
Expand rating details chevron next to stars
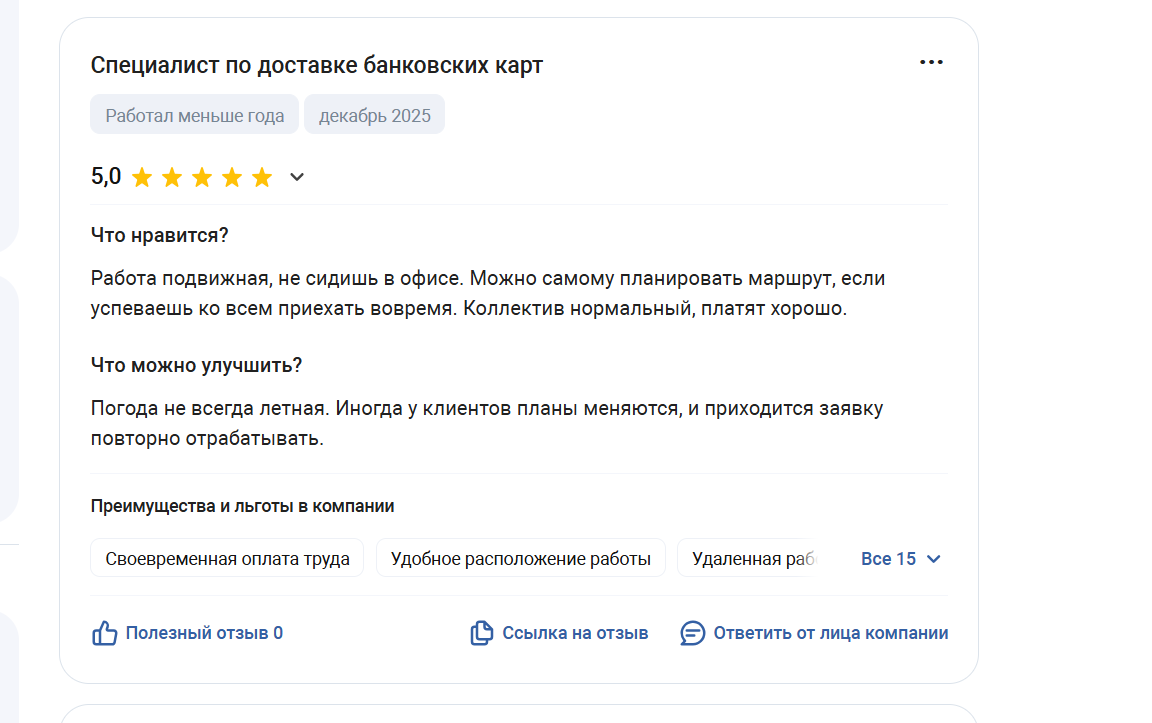tap(297, 178)
